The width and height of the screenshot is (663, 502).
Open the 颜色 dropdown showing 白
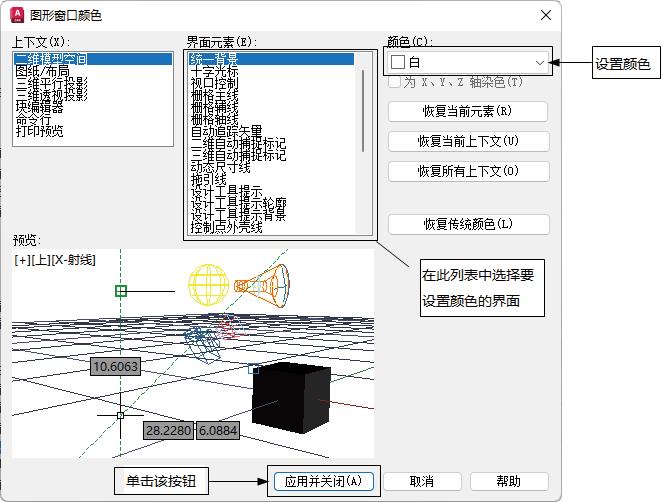[540, 63]
